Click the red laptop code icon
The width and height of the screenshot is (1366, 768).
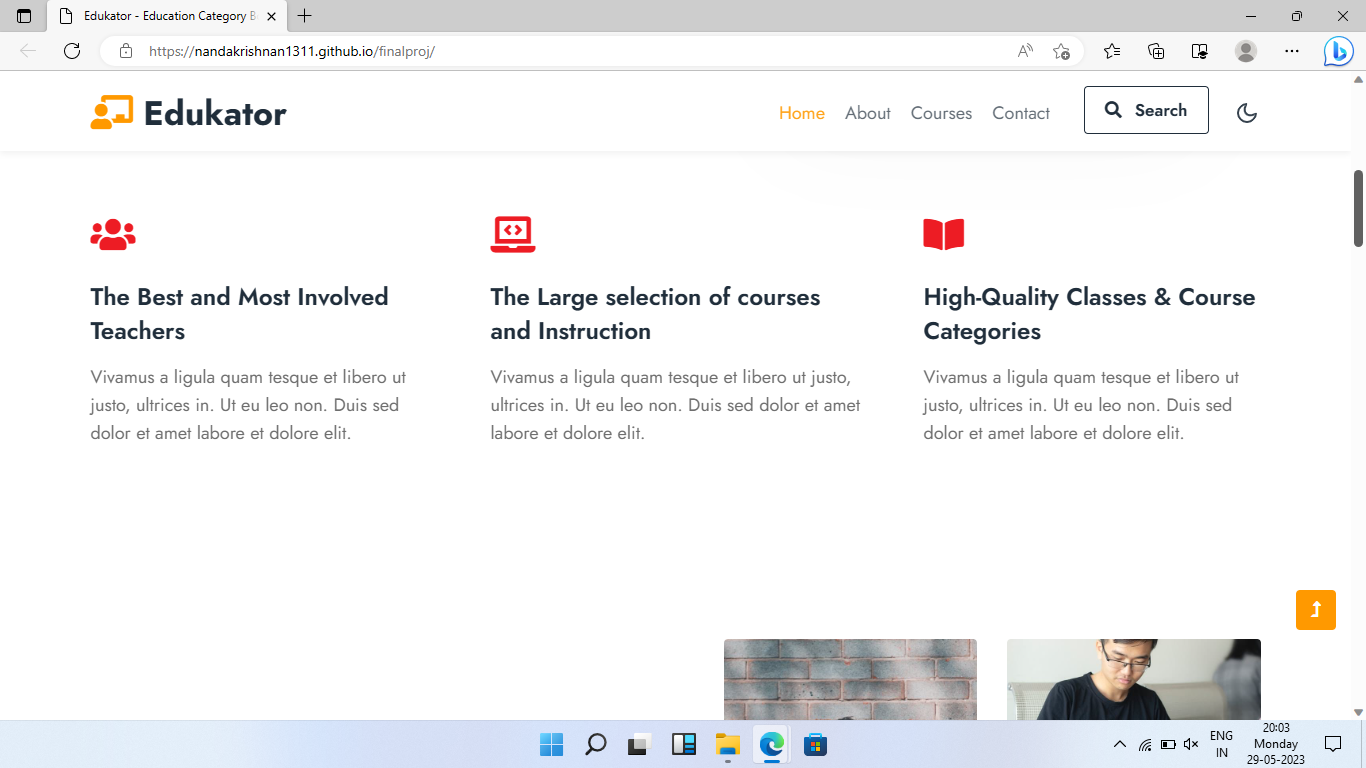pyautogui.click(x=512, y=233)
